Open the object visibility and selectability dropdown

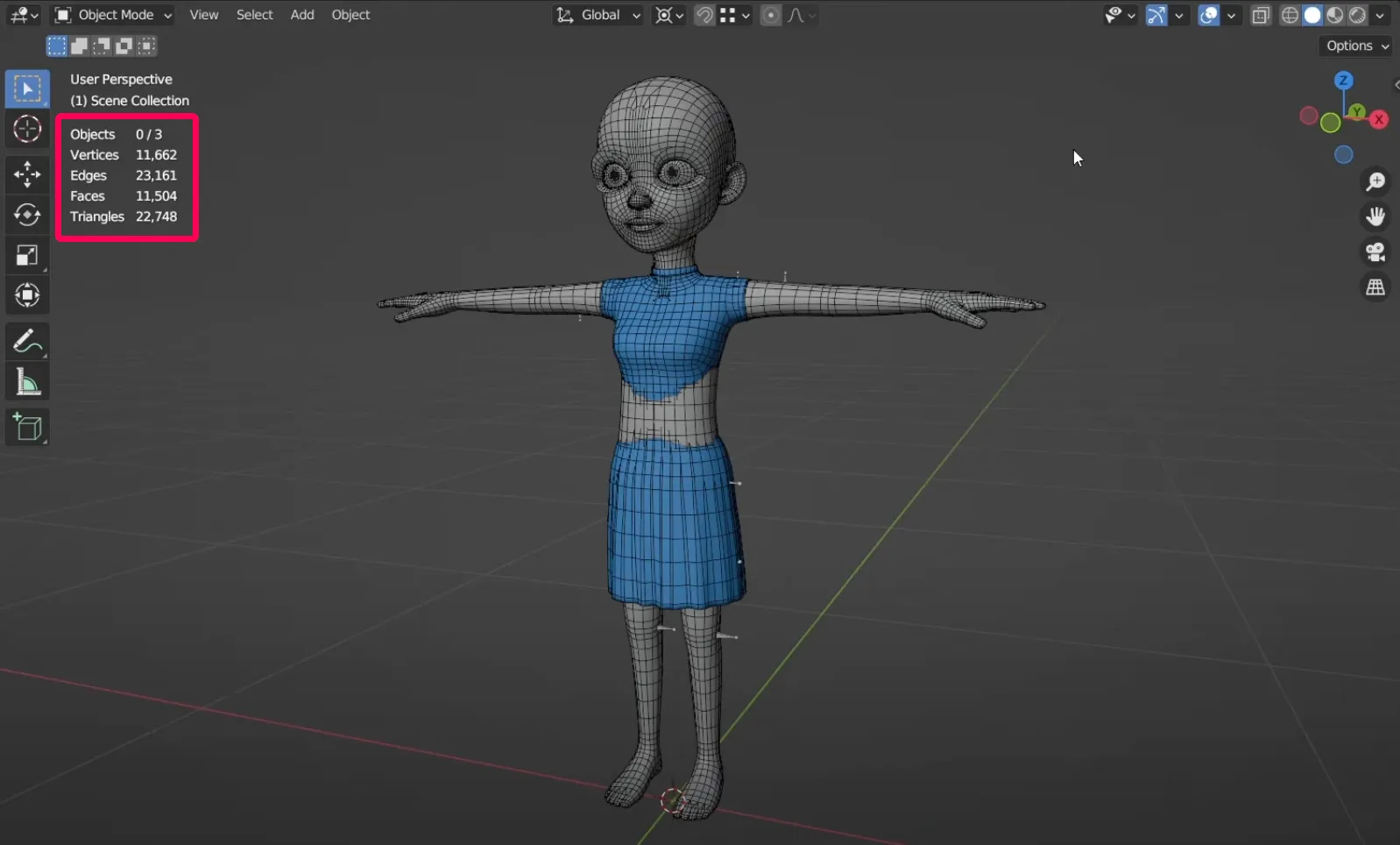1120,15
